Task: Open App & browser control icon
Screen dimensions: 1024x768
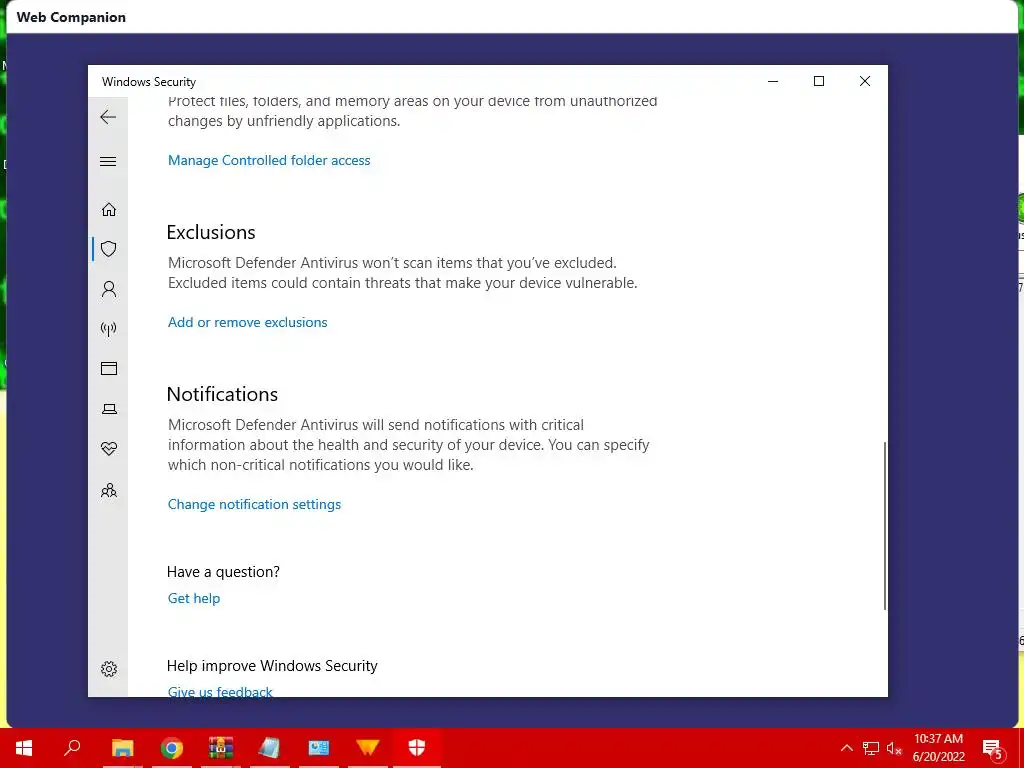Action: [108, 368]
